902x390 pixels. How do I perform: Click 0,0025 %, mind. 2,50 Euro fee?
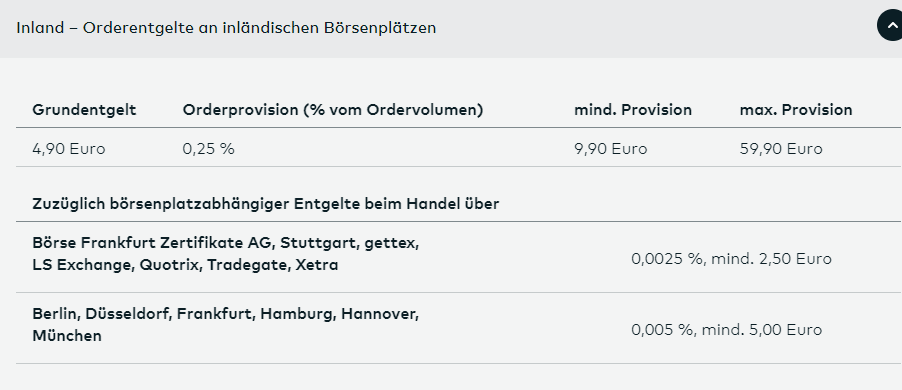point(731,259)
